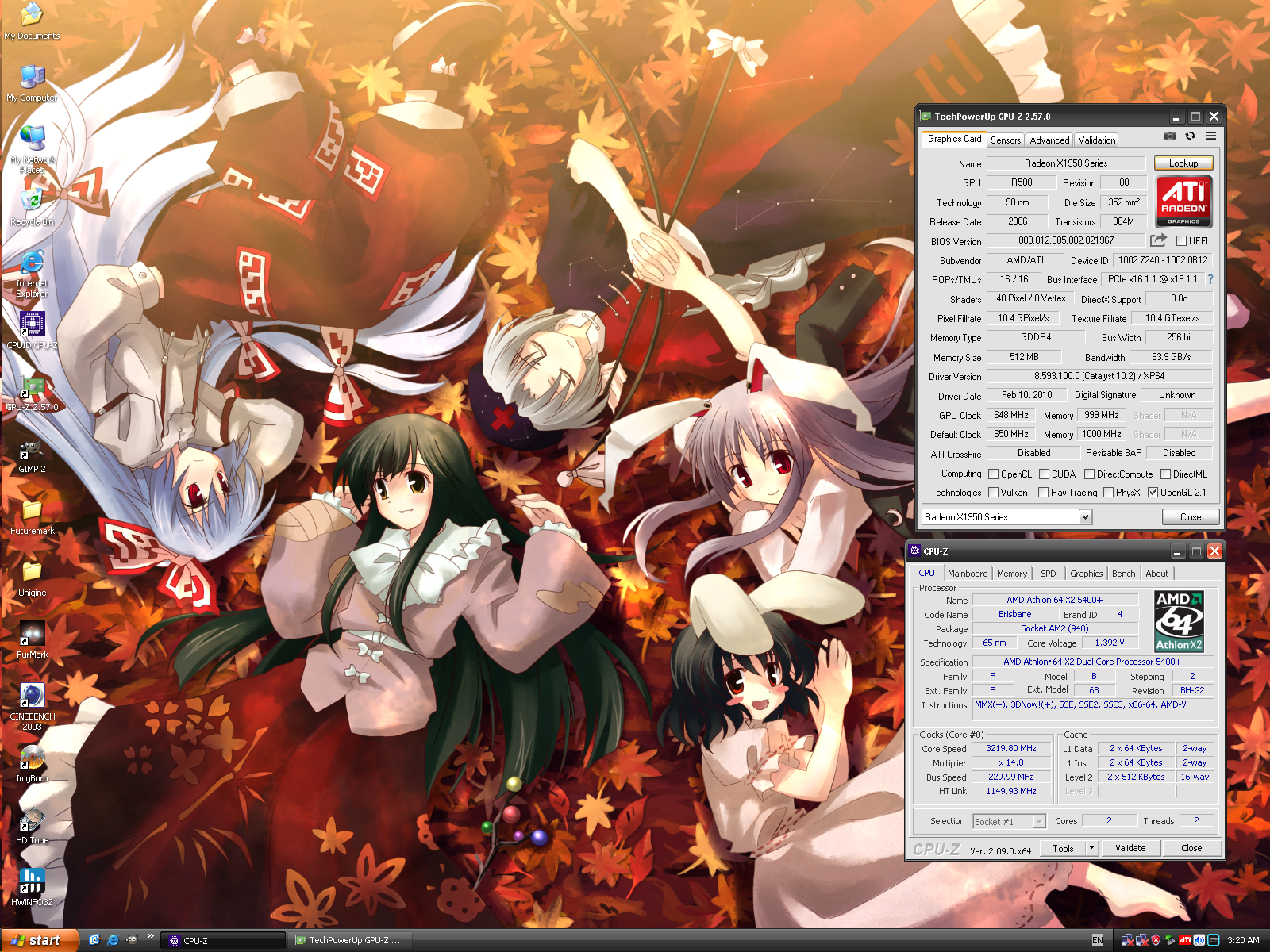1270x952 pixels.
Task: Click the CPU-Z Tools button
Action: tap(1063, 848)
